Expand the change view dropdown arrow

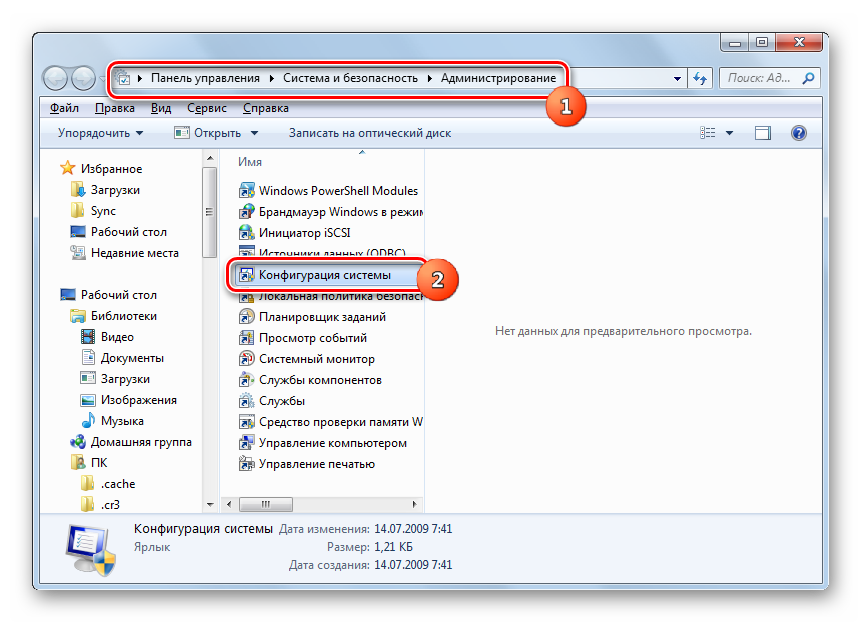729,133
